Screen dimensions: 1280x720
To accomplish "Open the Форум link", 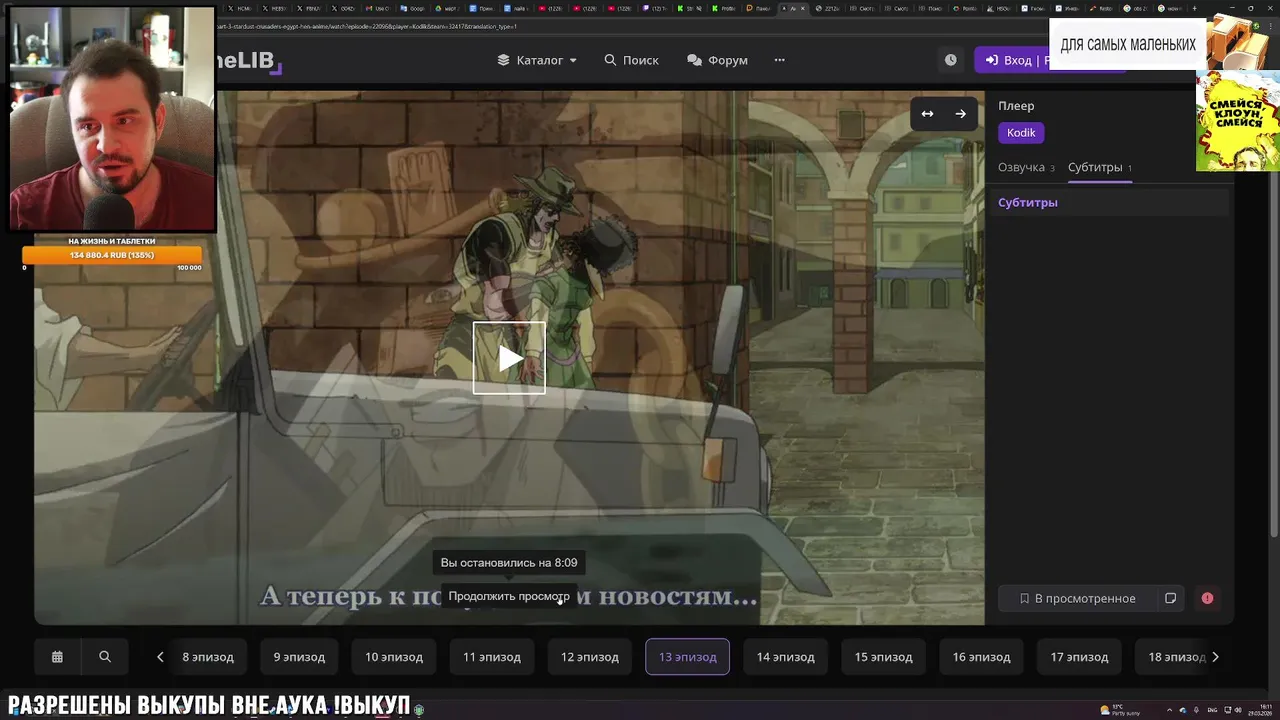I will pos(717,60).
